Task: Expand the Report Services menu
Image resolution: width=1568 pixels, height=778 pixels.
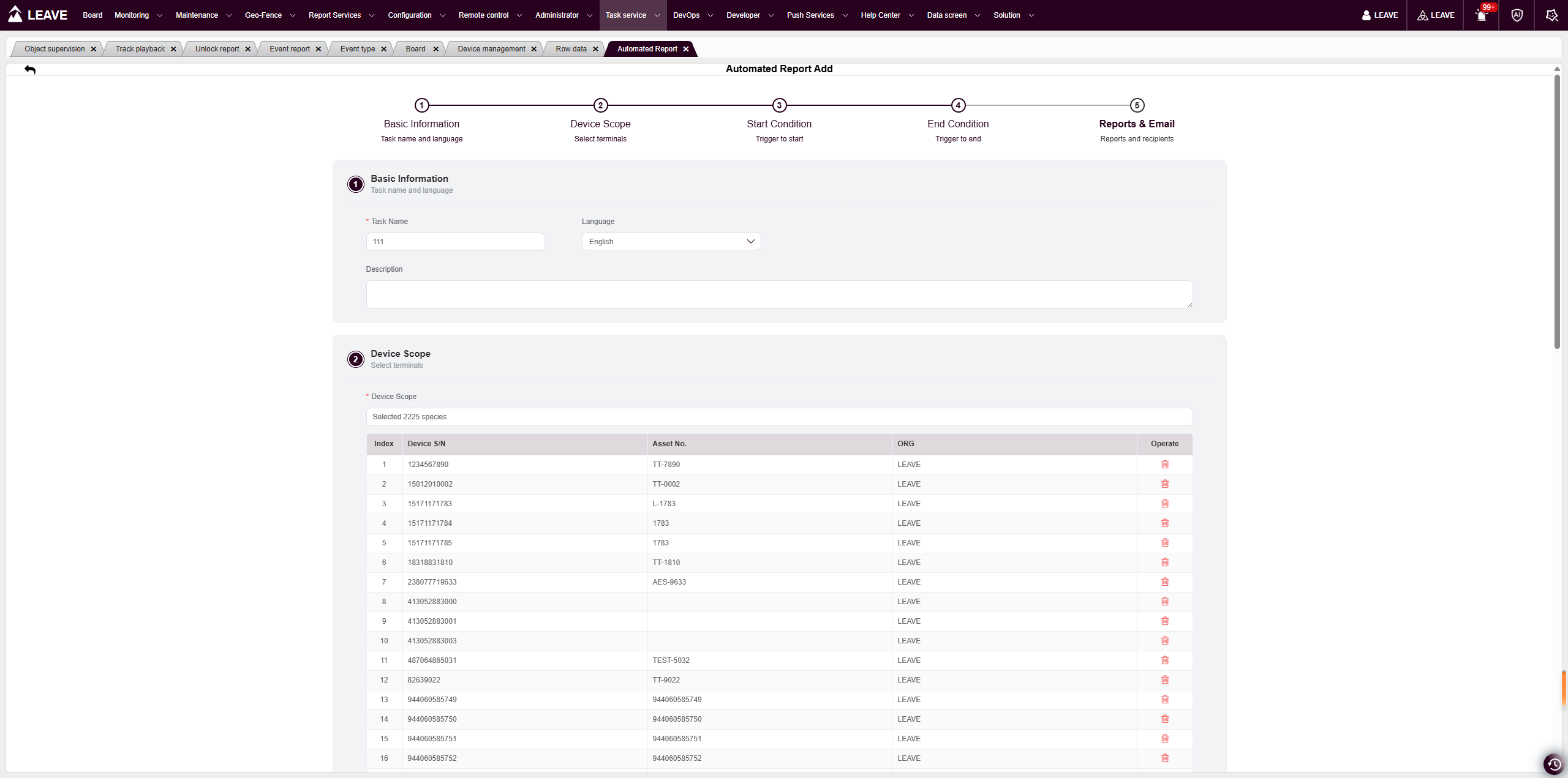Action: (x=341, y=15)
